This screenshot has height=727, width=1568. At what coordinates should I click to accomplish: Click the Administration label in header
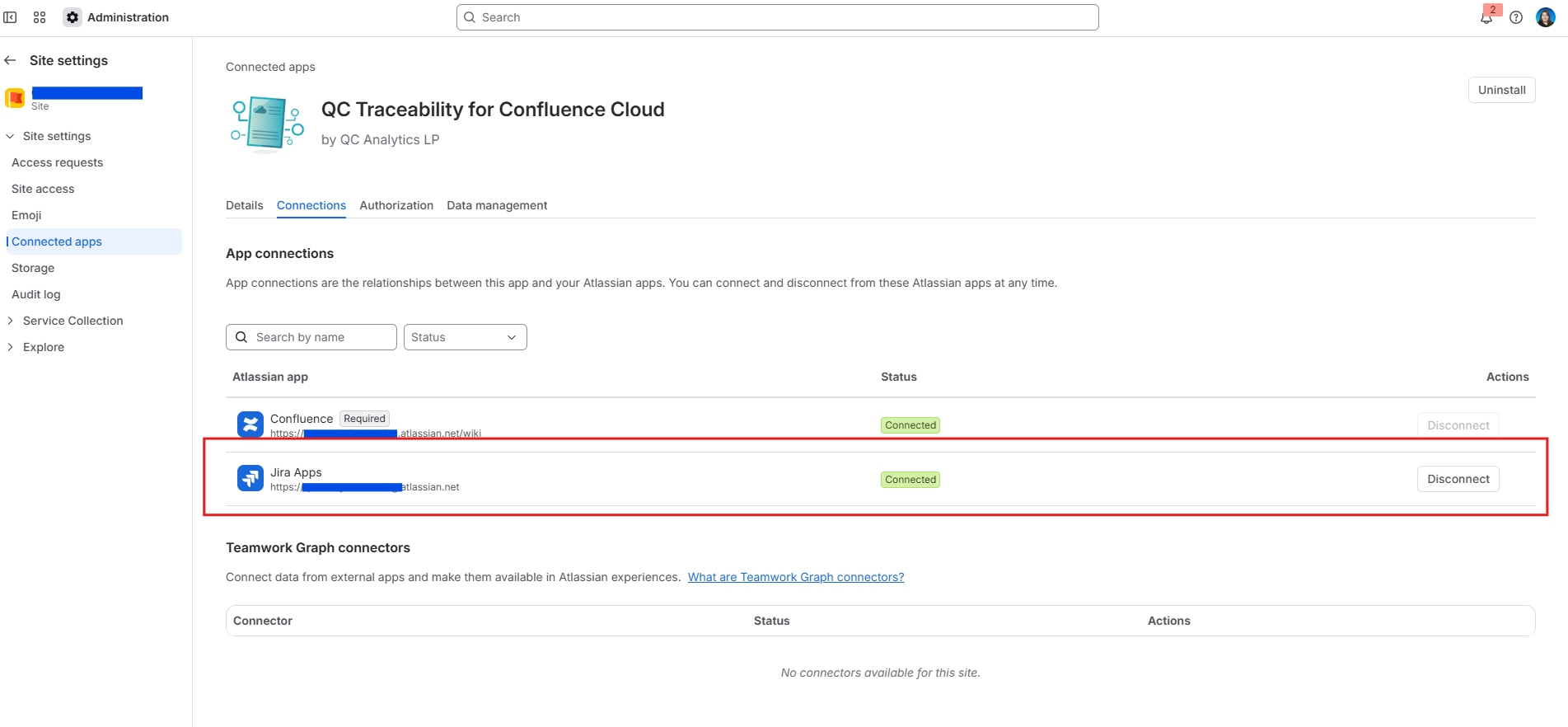(128, 17)
